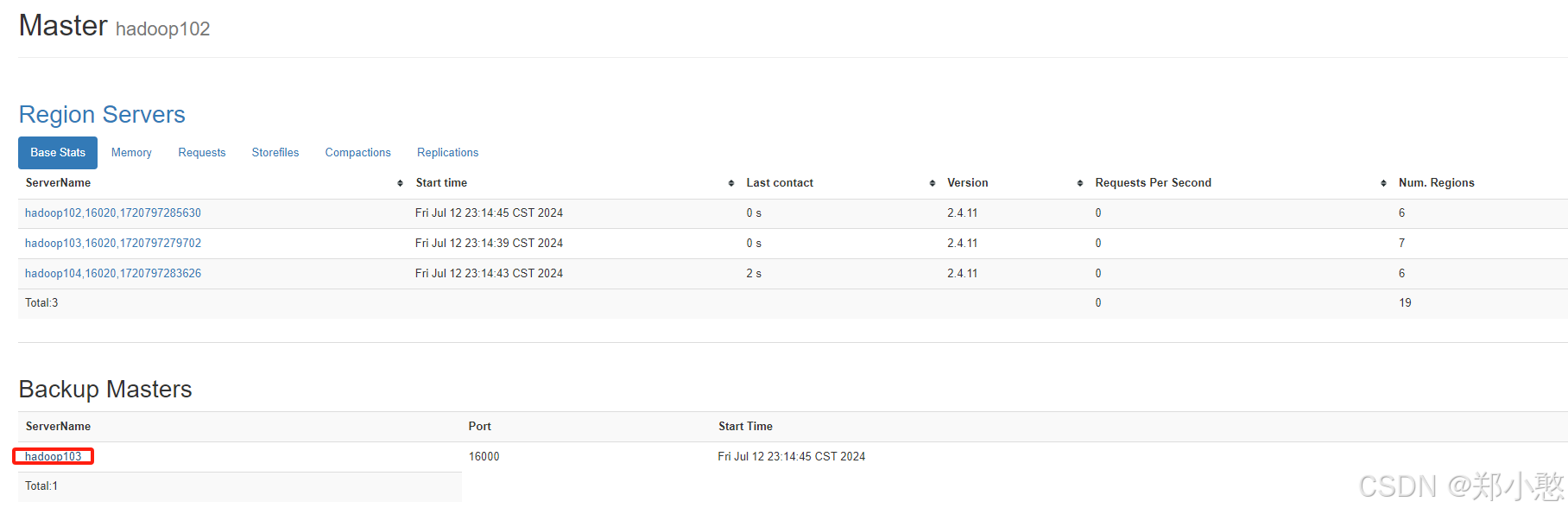
Task: Click the Version column header
Action: click(967, 183)
